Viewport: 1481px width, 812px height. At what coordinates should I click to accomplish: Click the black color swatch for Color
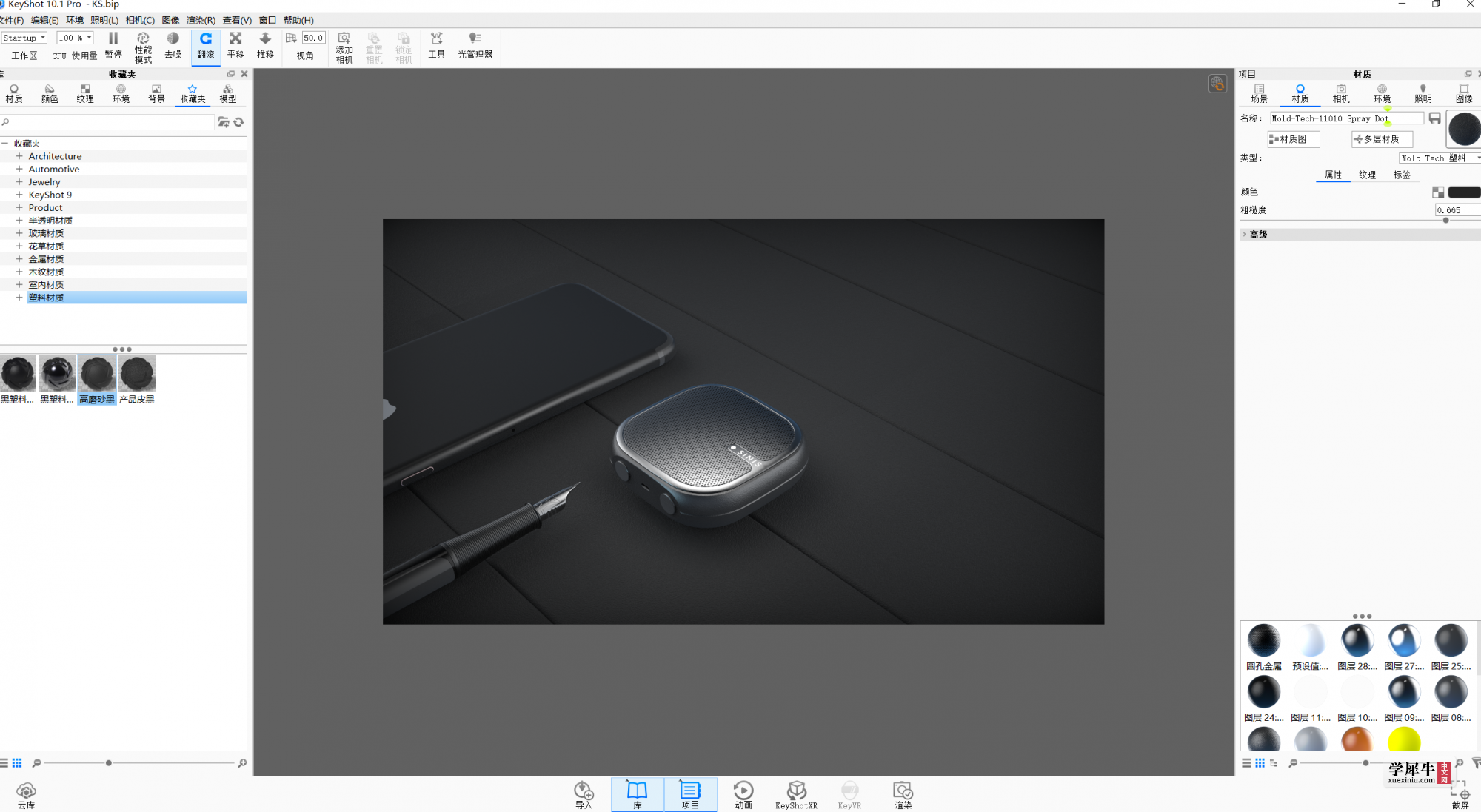pos(1464,192)
